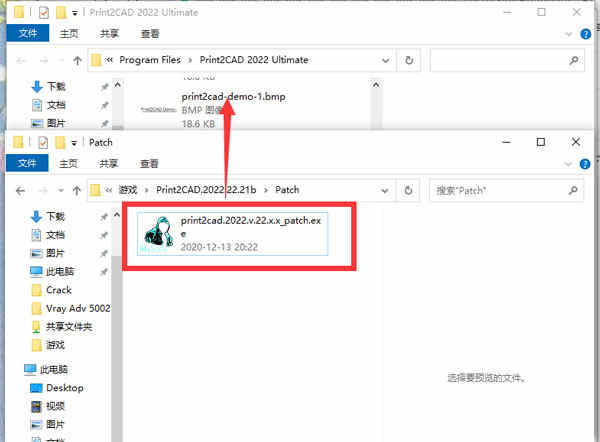
Task: Open 下载 in Print2CAD window sidebar
Action: coord(57,86)
